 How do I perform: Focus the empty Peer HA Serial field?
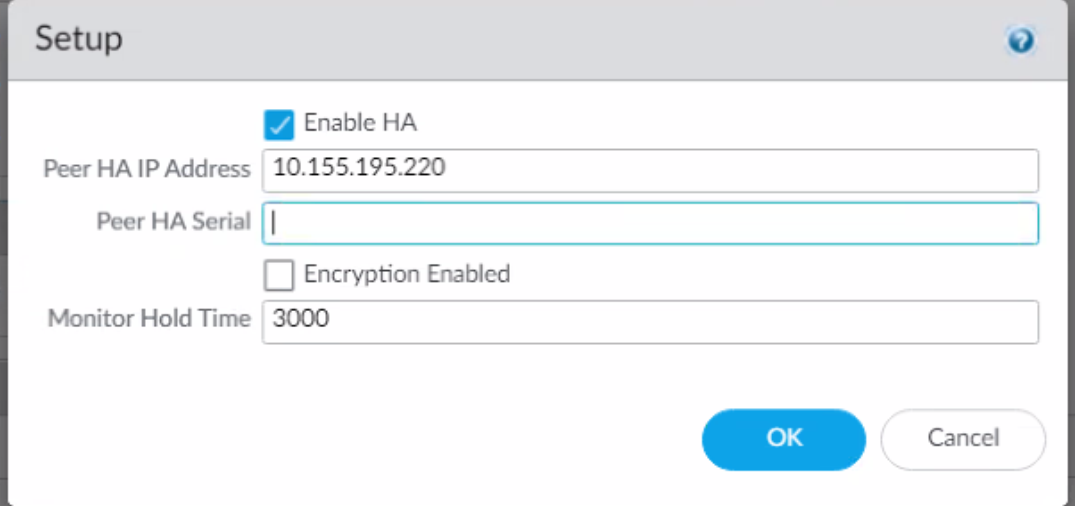pos(650,223)
